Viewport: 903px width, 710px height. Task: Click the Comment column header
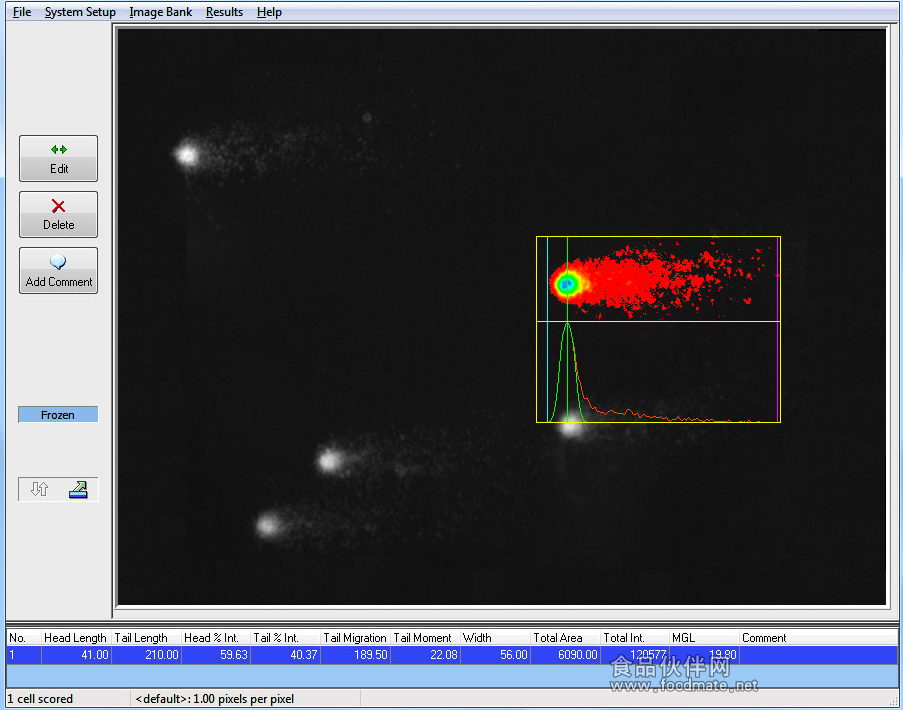pyautogui.click(x=818, y=637)
